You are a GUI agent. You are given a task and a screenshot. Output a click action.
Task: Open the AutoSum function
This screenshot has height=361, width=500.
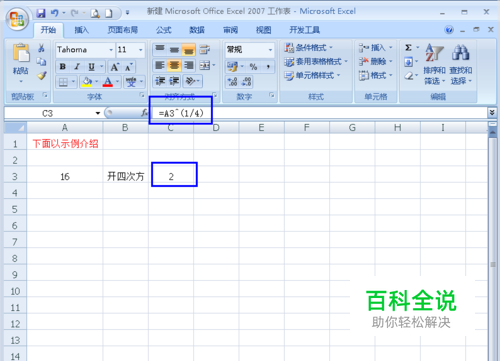408,48
